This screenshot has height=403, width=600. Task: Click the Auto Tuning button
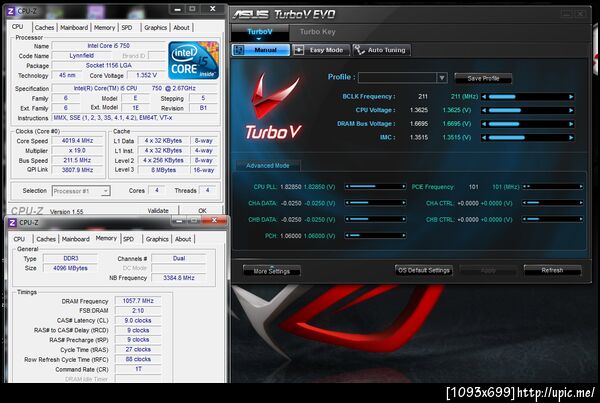tap(381, 50)
